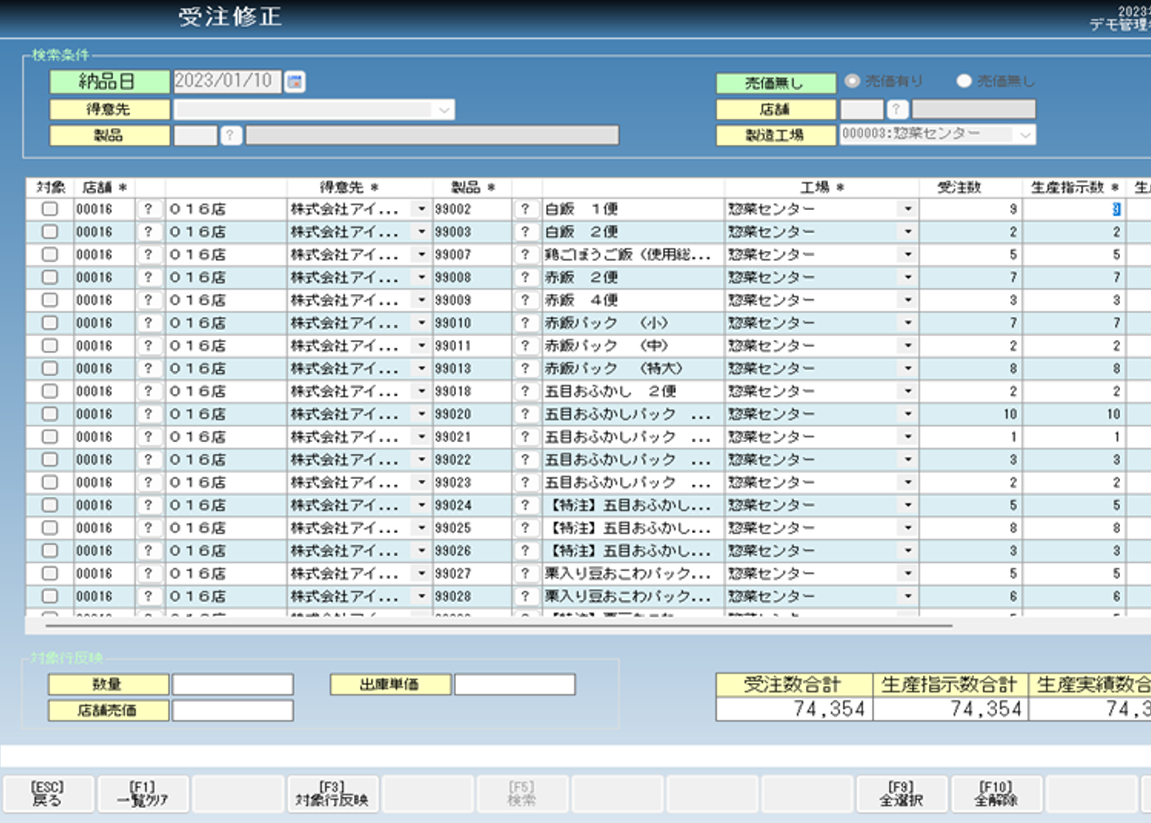Expand 得意先 dropdown in row 99009
This screenshot has height=823, width=1151.
click(421, 300)
